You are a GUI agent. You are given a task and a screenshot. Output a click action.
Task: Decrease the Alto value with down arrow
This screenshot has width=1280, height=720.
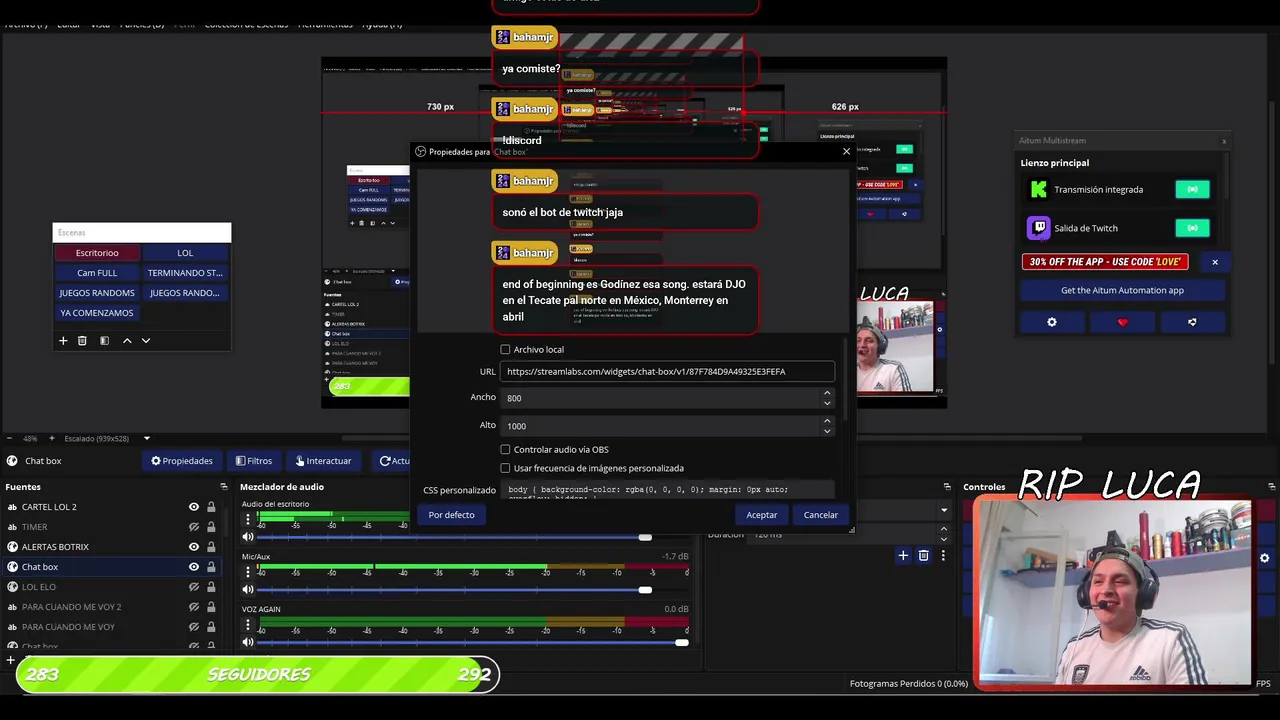tap(827, 431)
